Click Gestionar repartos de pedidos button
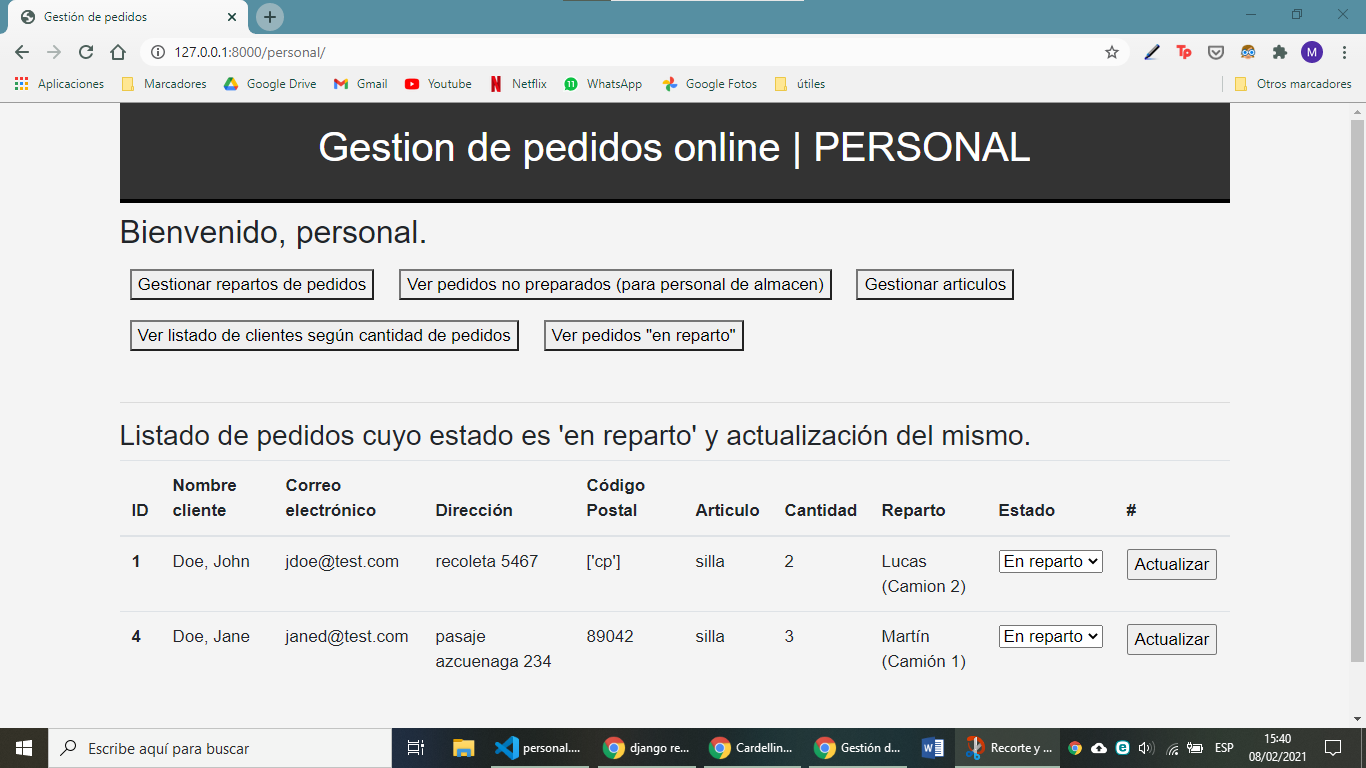The image size is (1366, 768). click(252, 284)
